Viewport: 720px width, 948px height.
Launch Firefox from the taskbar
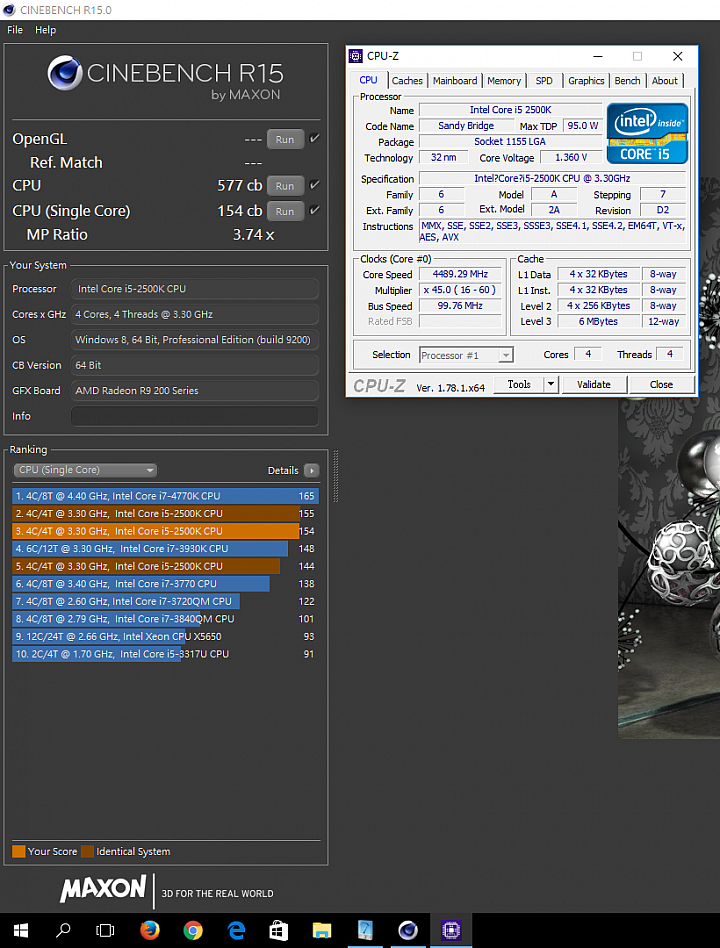[x=149, y=930]
